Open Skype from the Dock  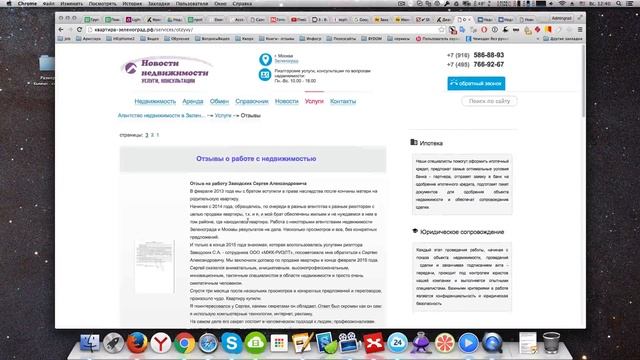click(x=232, y=343)
